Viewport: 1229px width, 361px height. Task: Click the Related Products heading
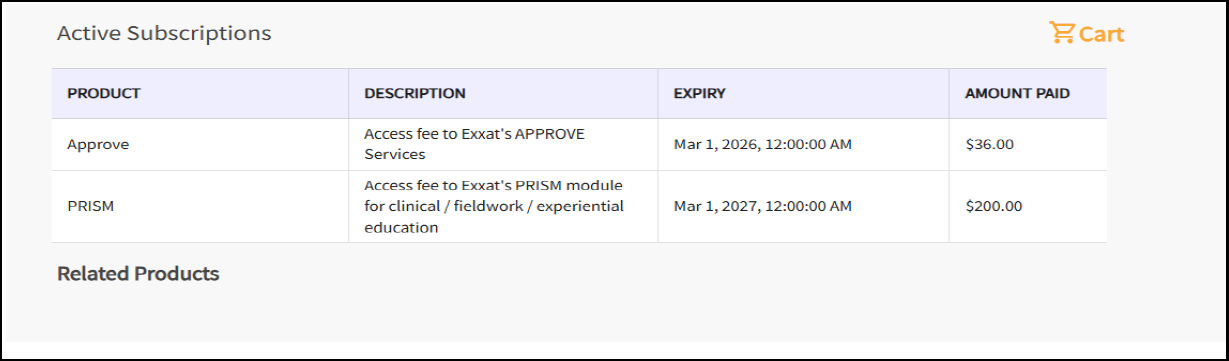click(x=138, y=273)
